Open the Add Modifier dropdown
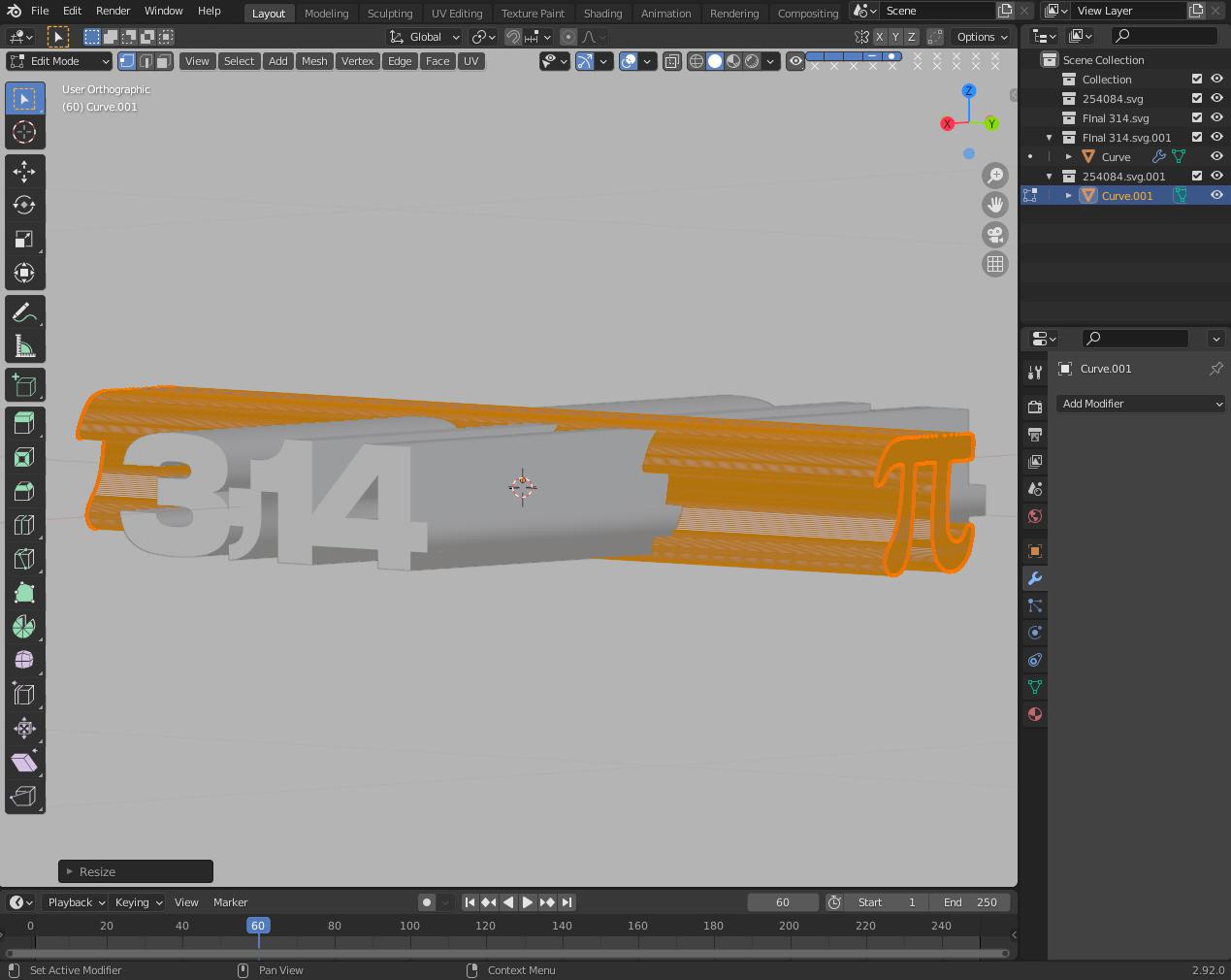This screenshot has height=980, width=1231. click(1141, 404)
